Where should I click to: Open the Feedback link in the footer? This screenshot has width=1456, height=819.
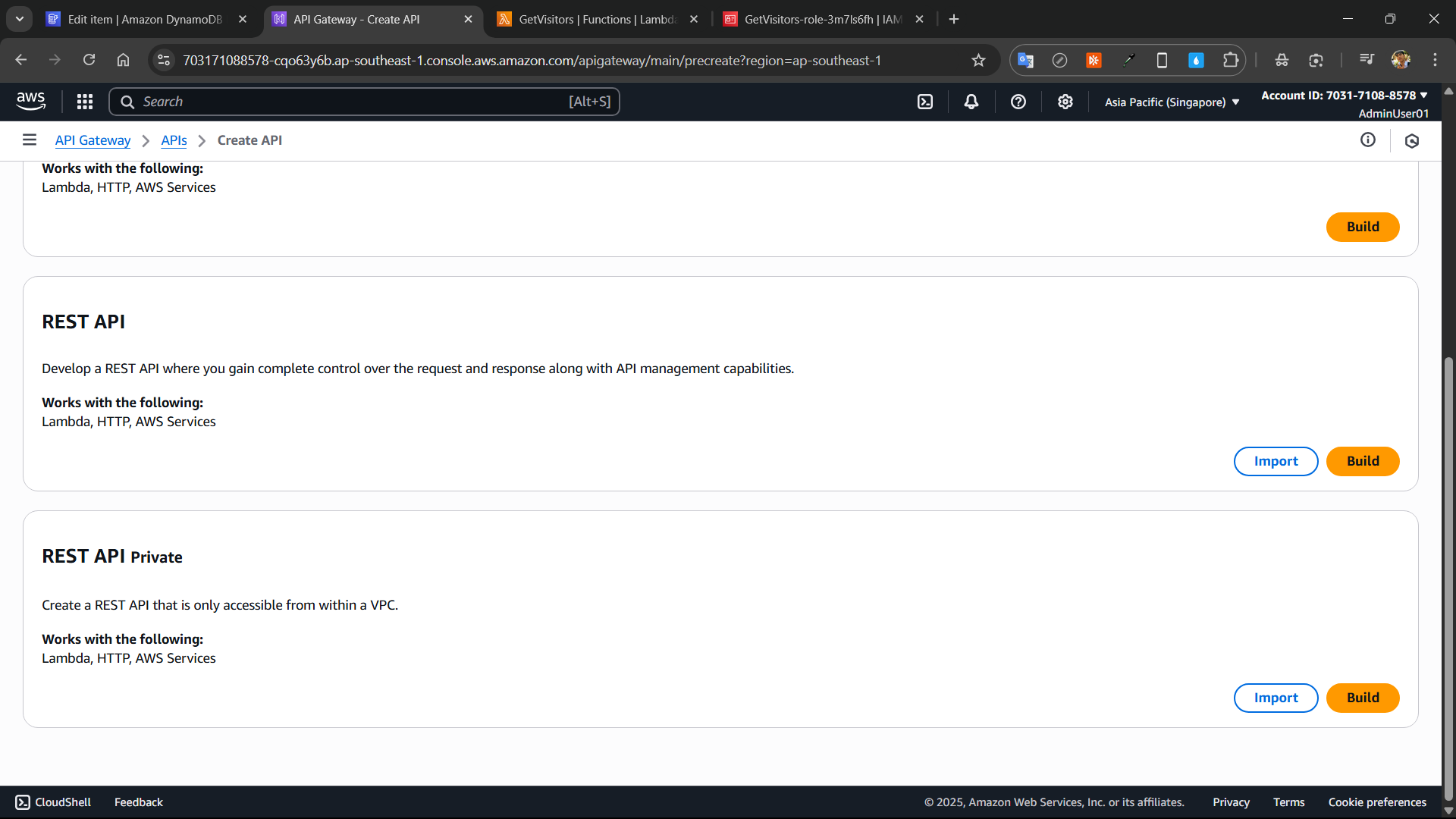tap(139, 802)
